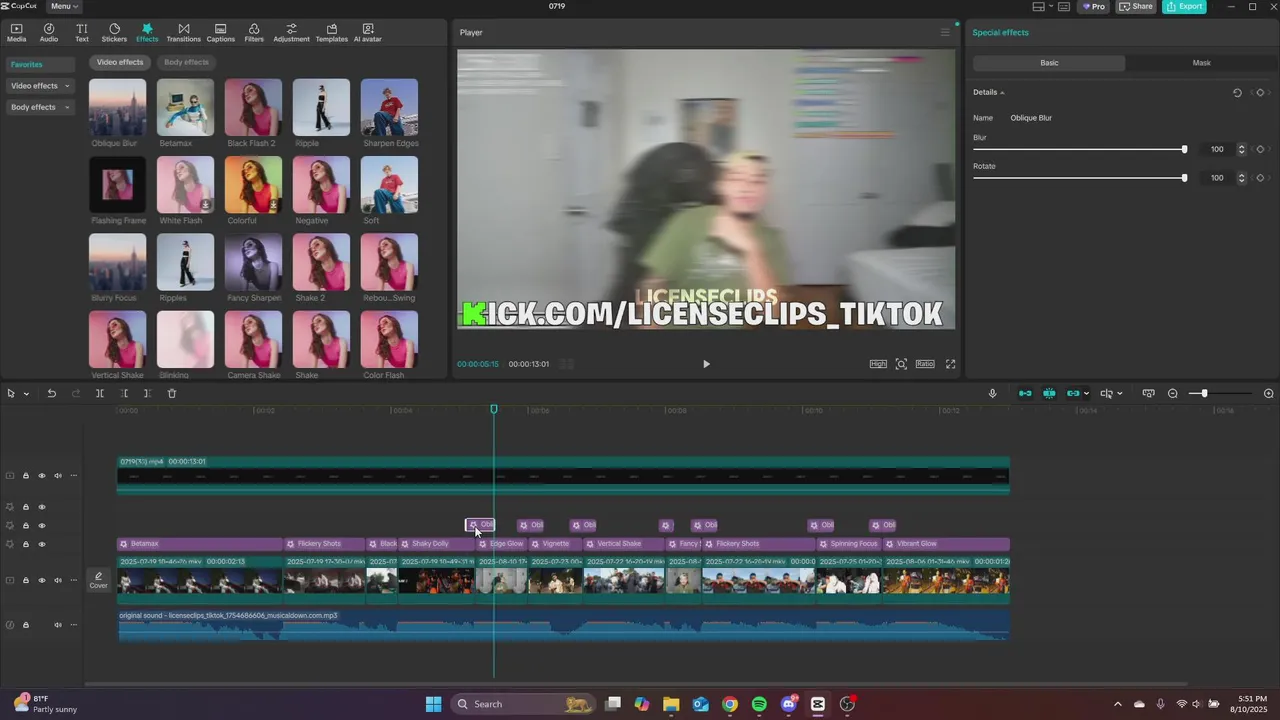
Task: Select the Body effects tab
Action: [x=186, y=62]
